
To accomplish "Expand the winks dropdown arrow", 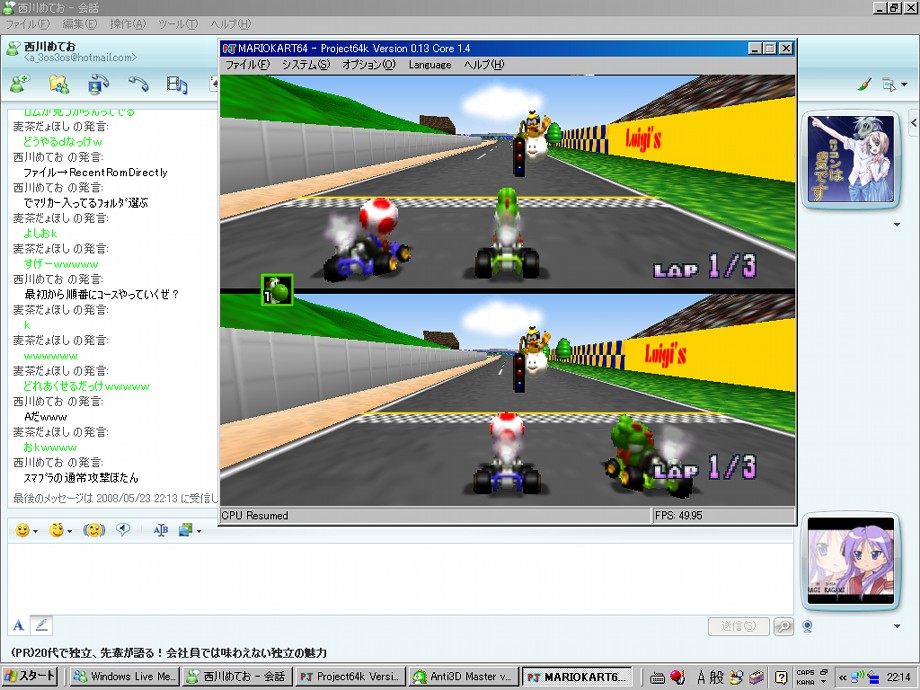I will tap(70, 532).
